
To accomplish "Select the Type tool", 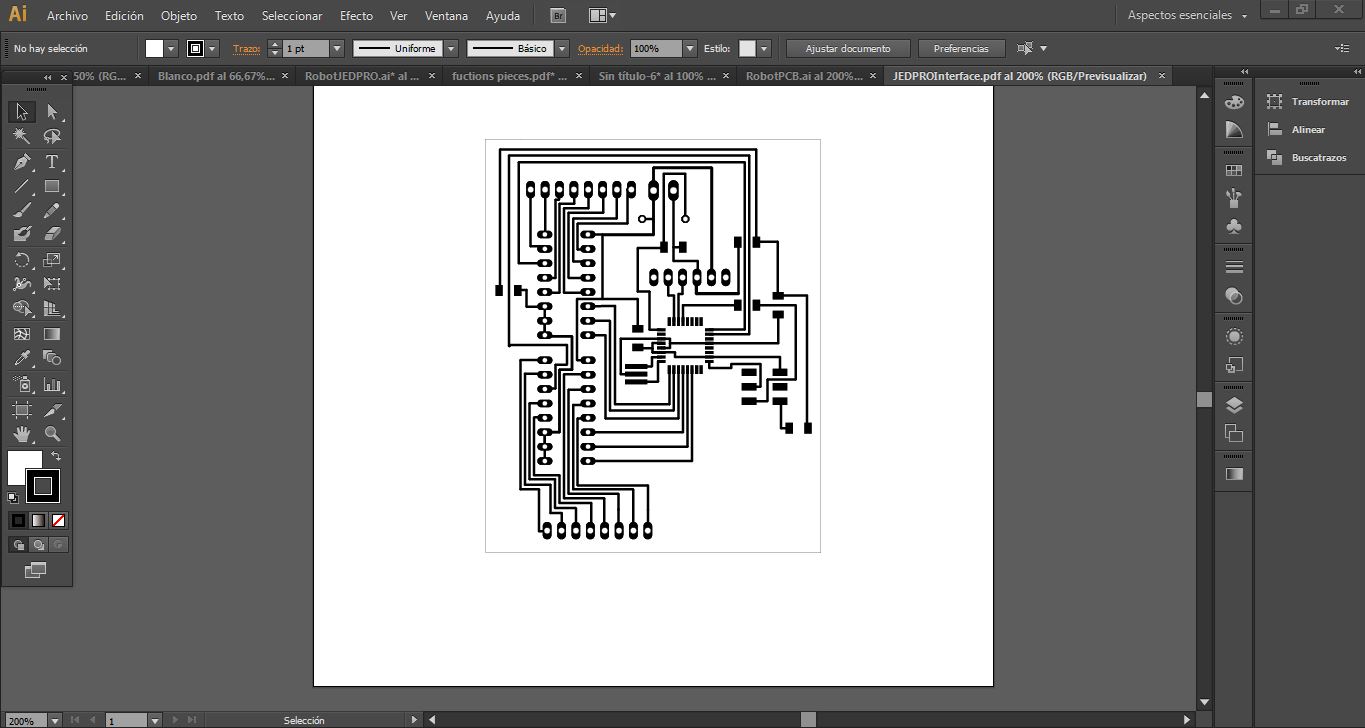I will 52,162.
